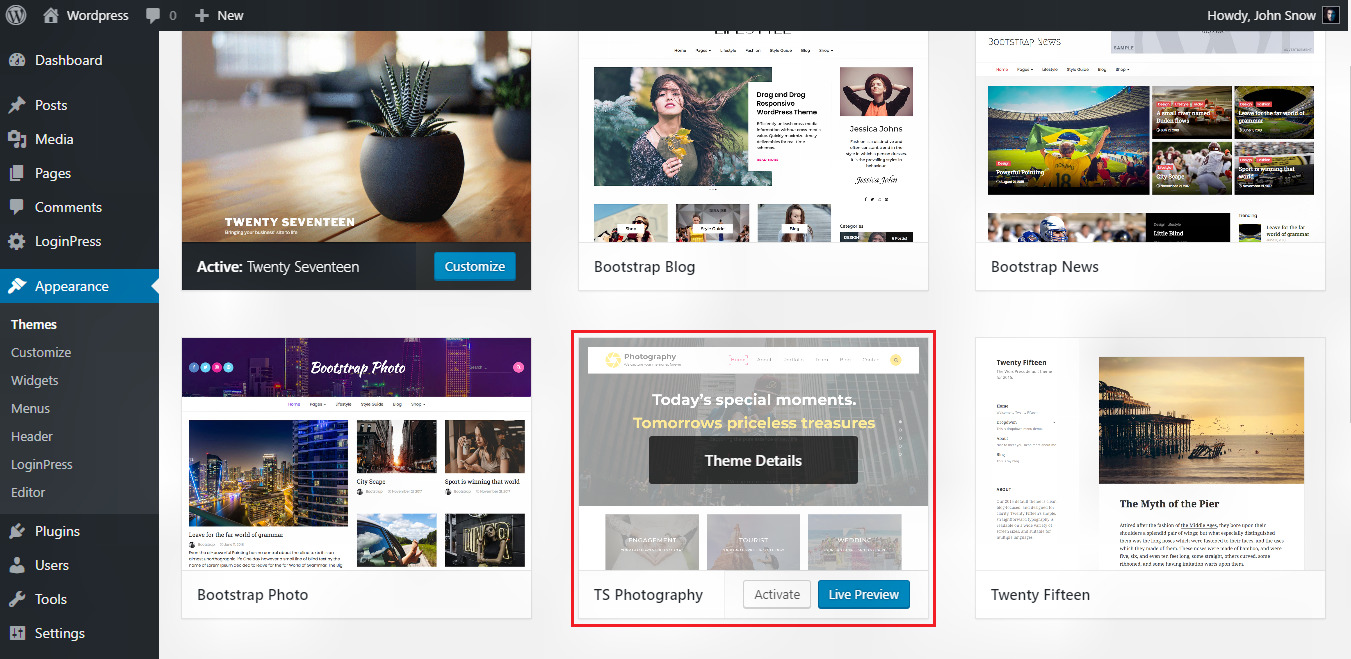Click the Bootstrap News theme name
Screen dimensions: 1351x659
pos(1045,267)
